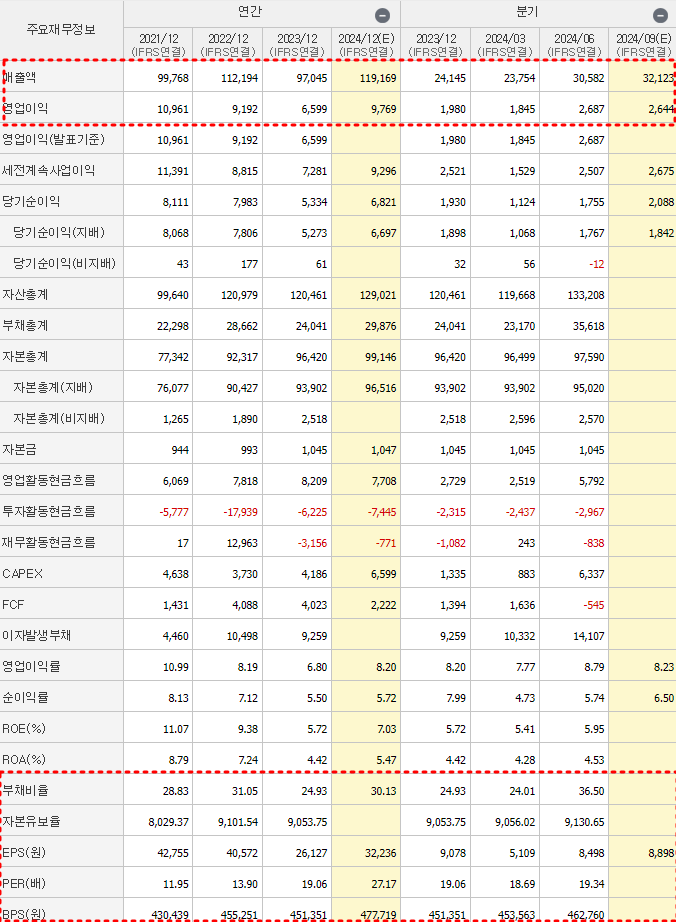Select the 자본유보율 row label
Image resolution: width=676 pixels, height=922 pixels.
[31, 821]
